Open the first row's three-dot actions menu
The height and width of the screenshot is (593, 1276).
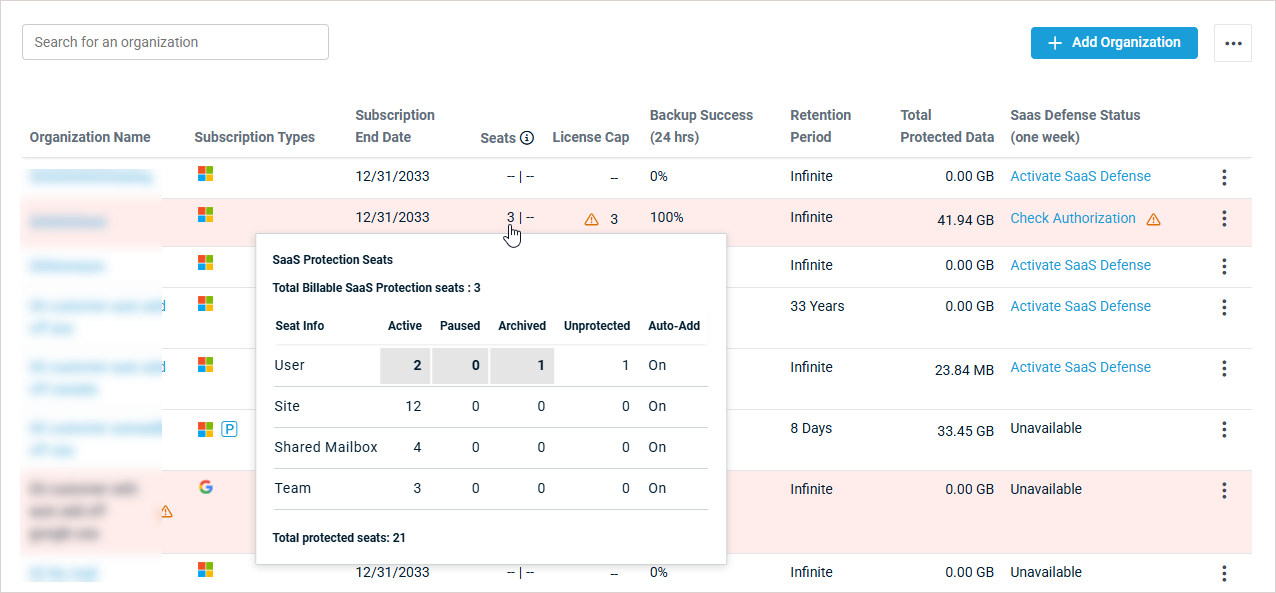coord(1224,177)
